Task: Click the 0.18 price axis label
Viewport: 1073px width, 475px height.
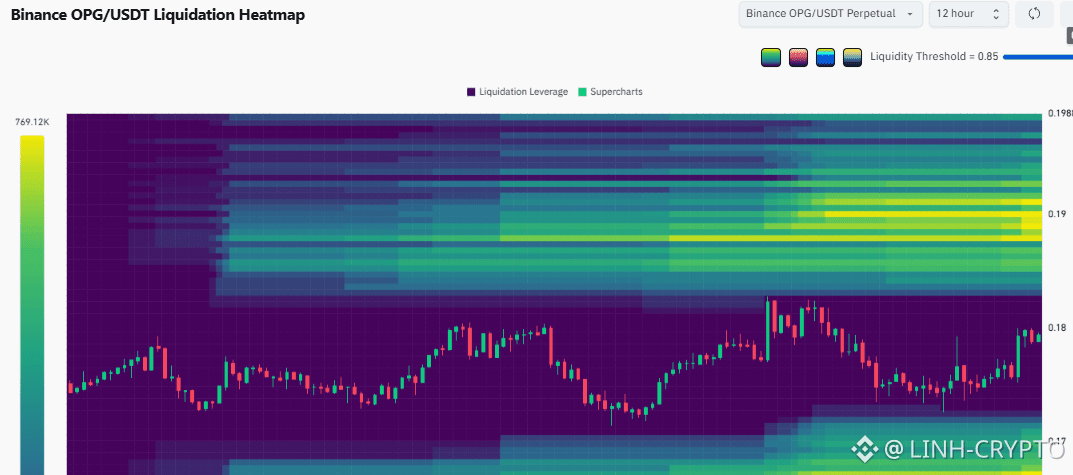Action: coord(1057,328)
